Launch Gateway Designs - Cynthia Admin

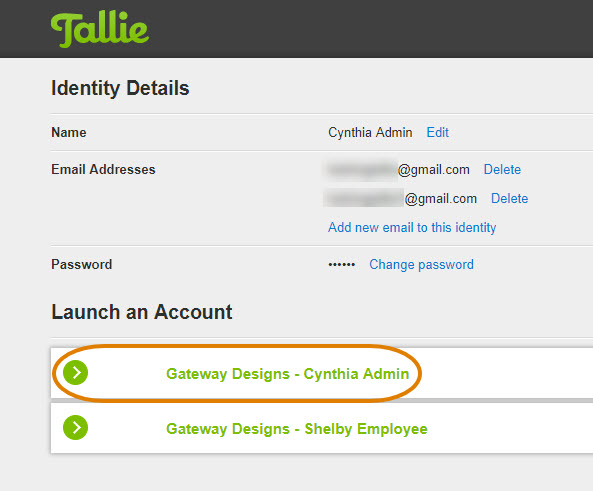287,374
